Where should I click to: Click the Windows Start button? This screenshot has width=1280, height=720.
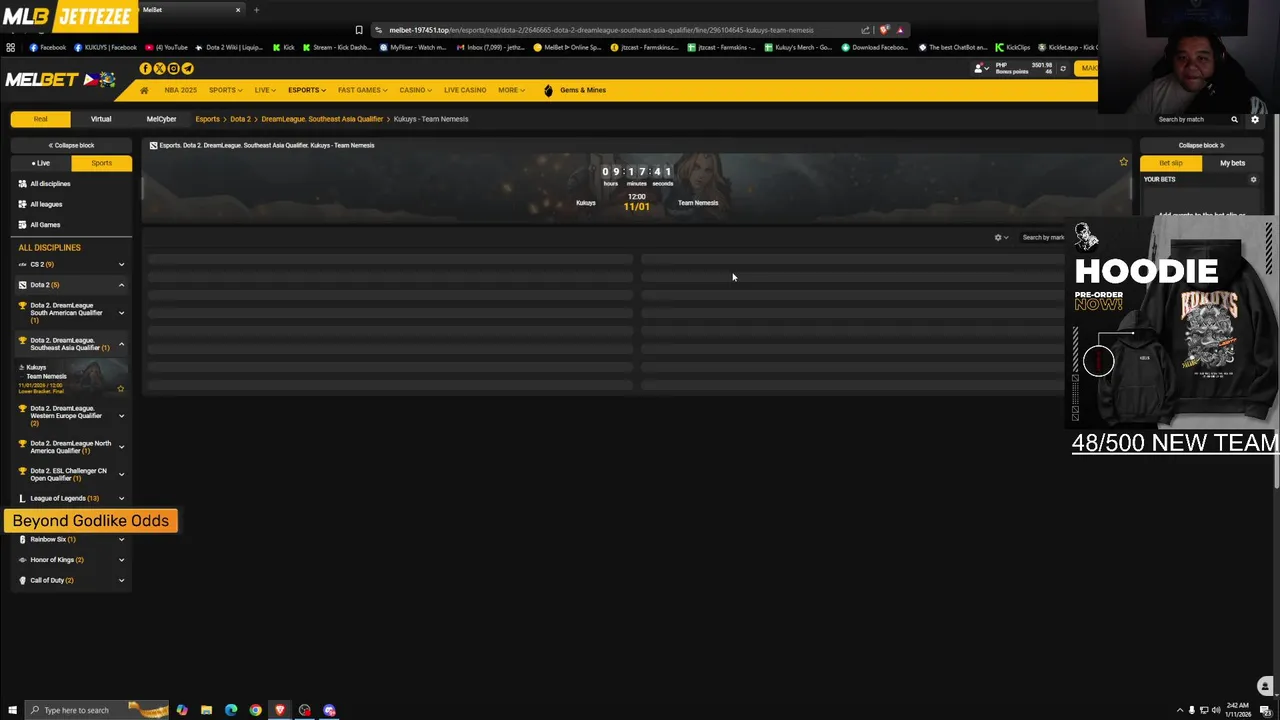12,710
